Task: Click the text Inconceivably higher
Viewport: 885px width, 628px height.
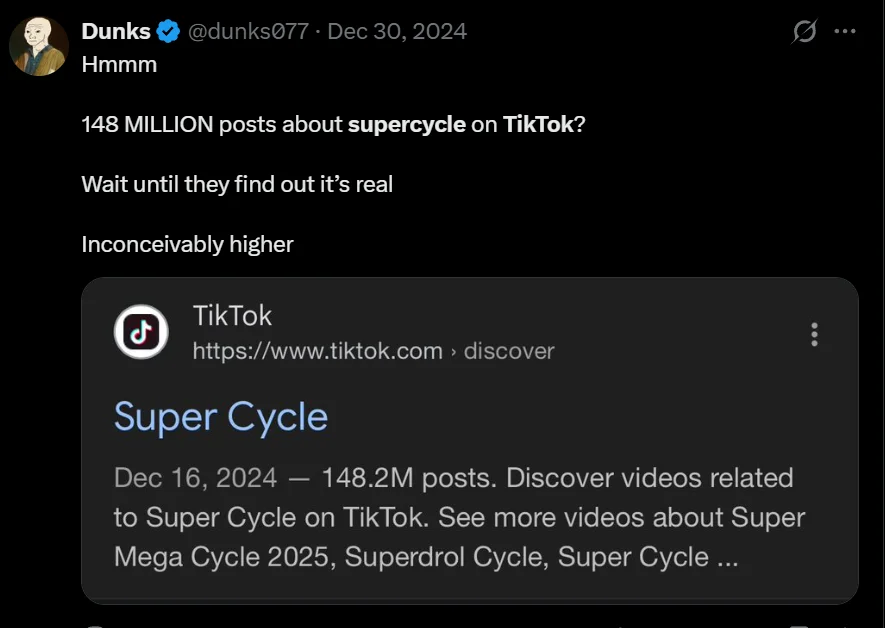Action: click(x=187, y=243)
